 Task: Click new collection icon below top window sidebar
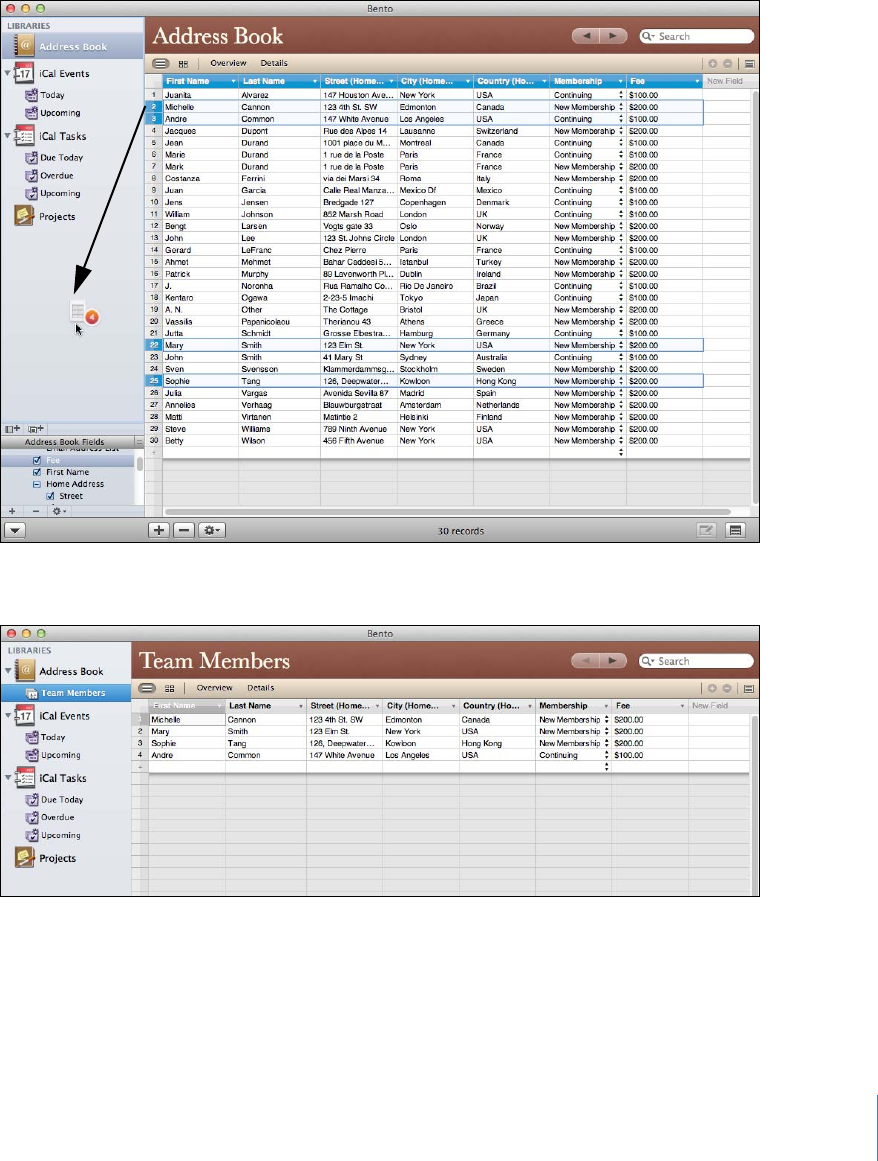coord(36,429)
